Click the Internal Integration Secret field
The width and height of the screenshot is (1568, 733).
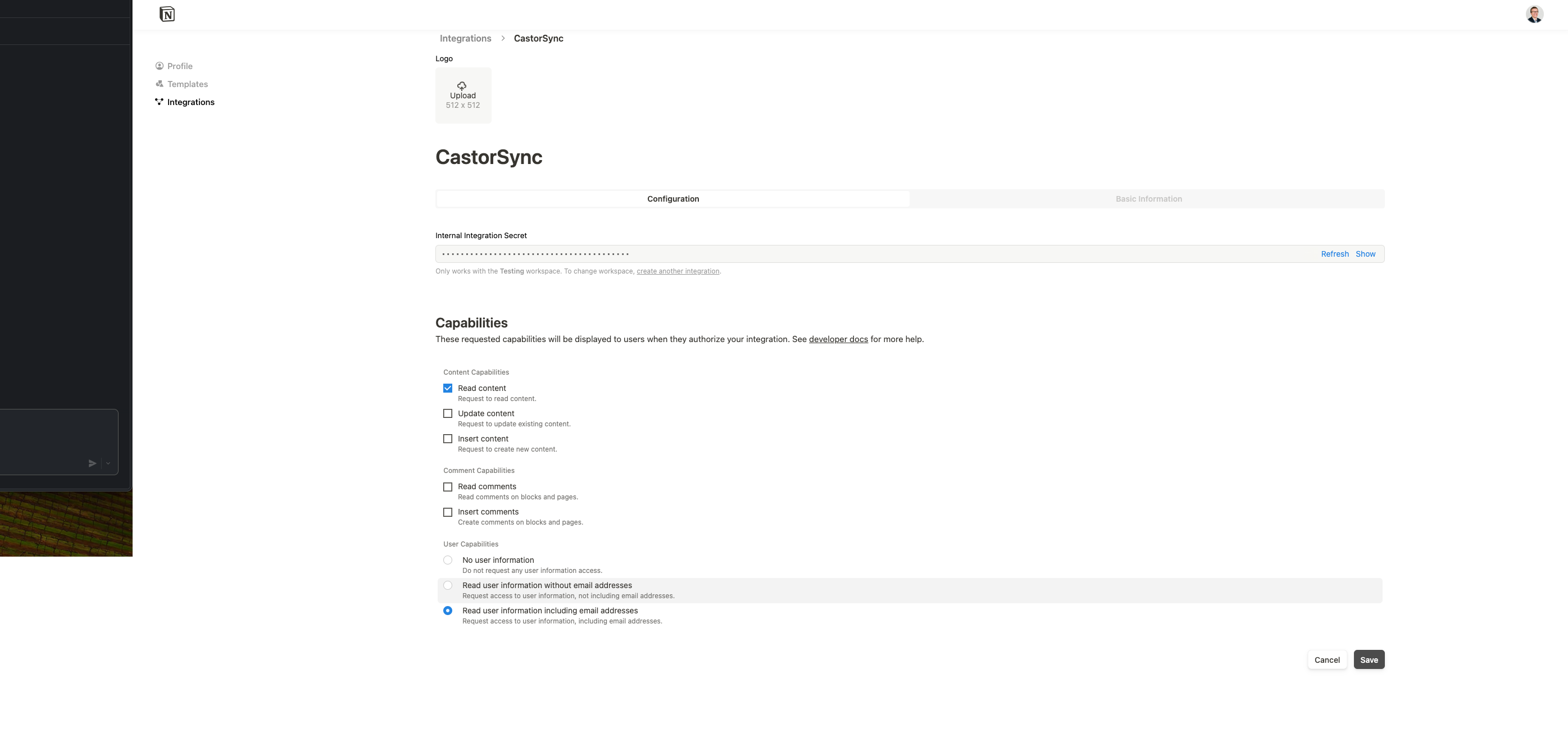pos(852,254)
